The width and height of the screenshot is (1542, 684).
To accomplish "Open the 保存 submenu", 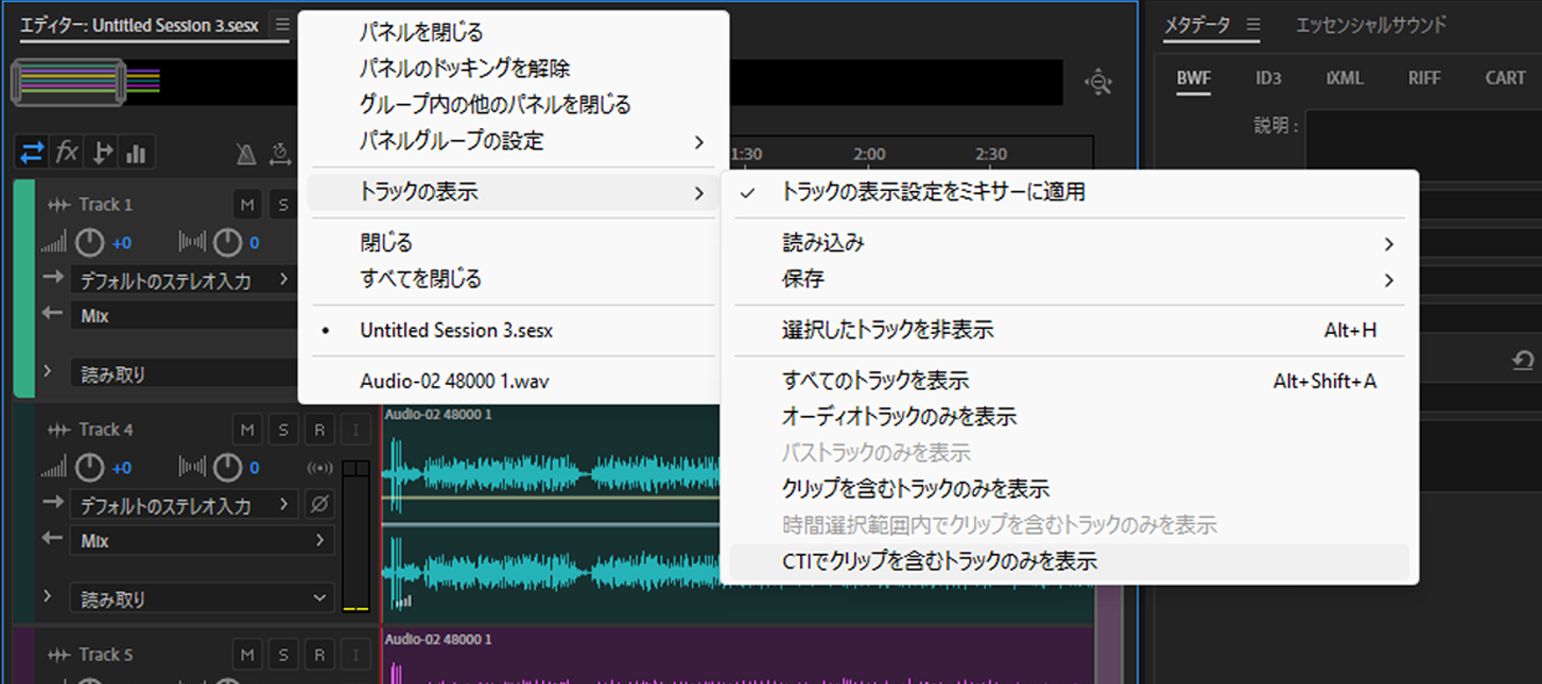I will pyautogui.click(x=1069, y=279).
